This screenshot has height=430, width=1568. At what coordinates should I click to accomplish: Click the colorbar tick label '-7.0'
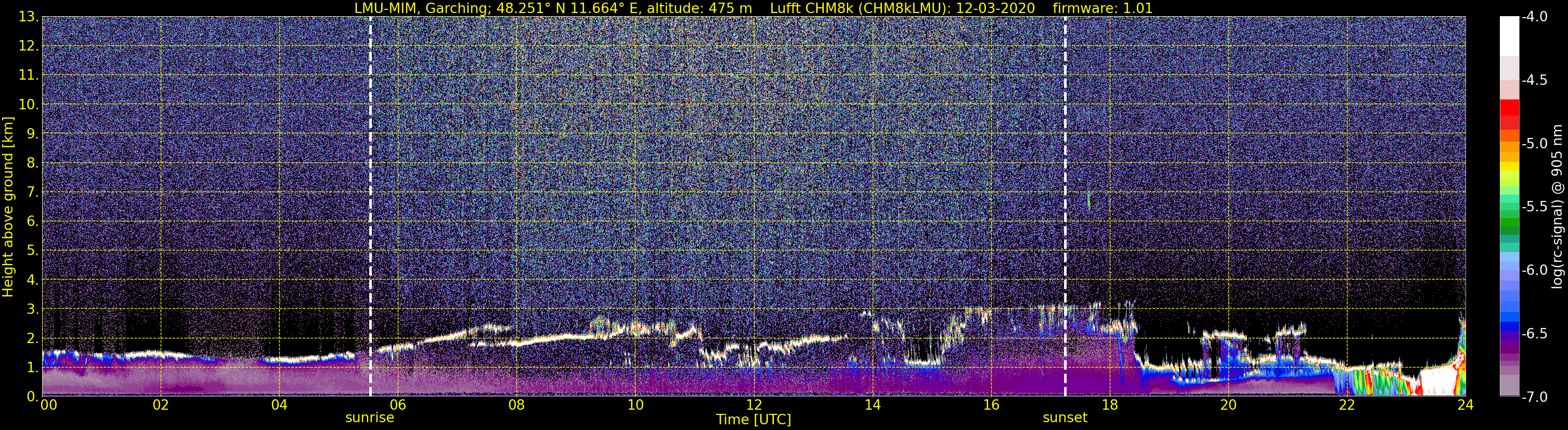[x=1535, y=397]
